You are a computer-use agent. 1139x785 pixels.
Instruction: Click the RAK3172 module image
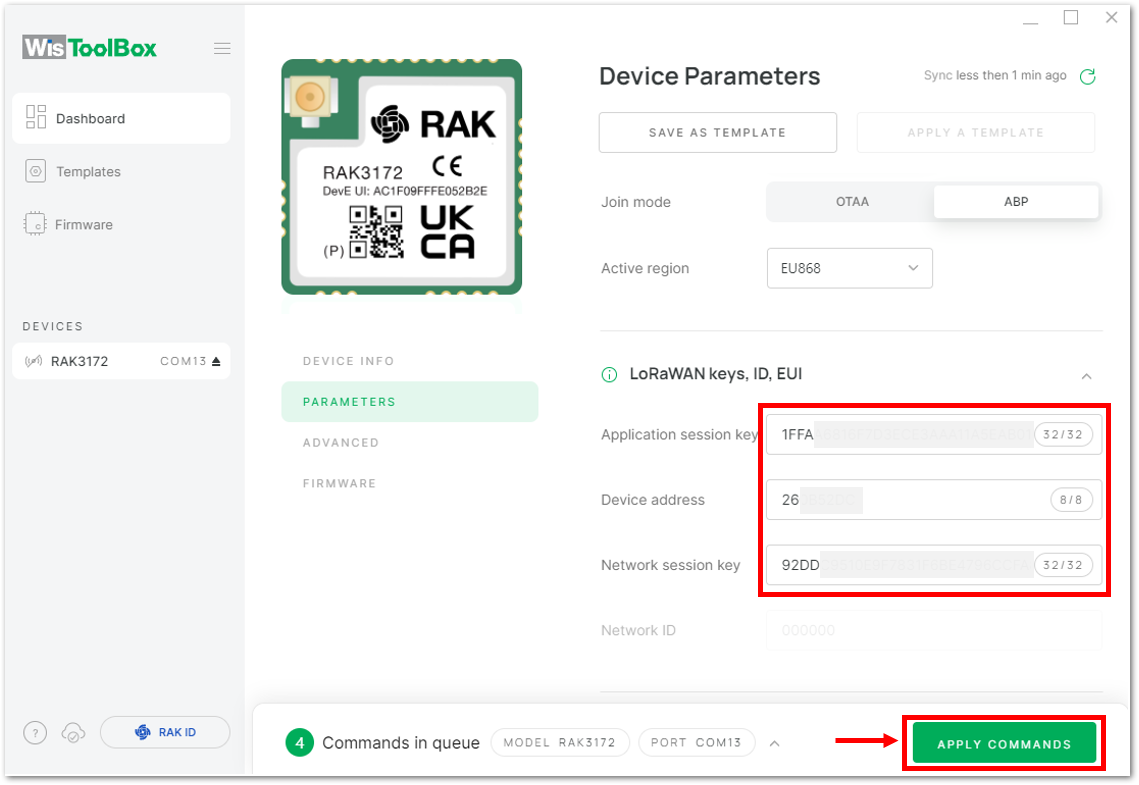[402, 177]
